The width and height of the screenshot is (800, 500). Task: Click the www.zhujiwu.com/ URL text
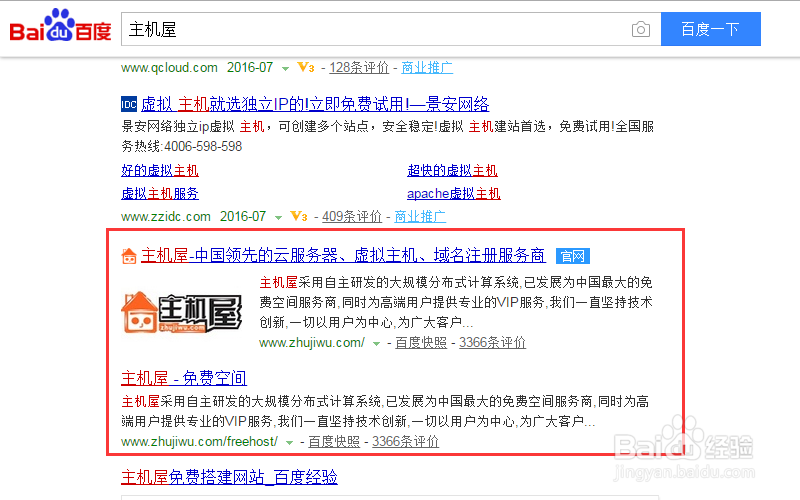[x=312, y=342]
